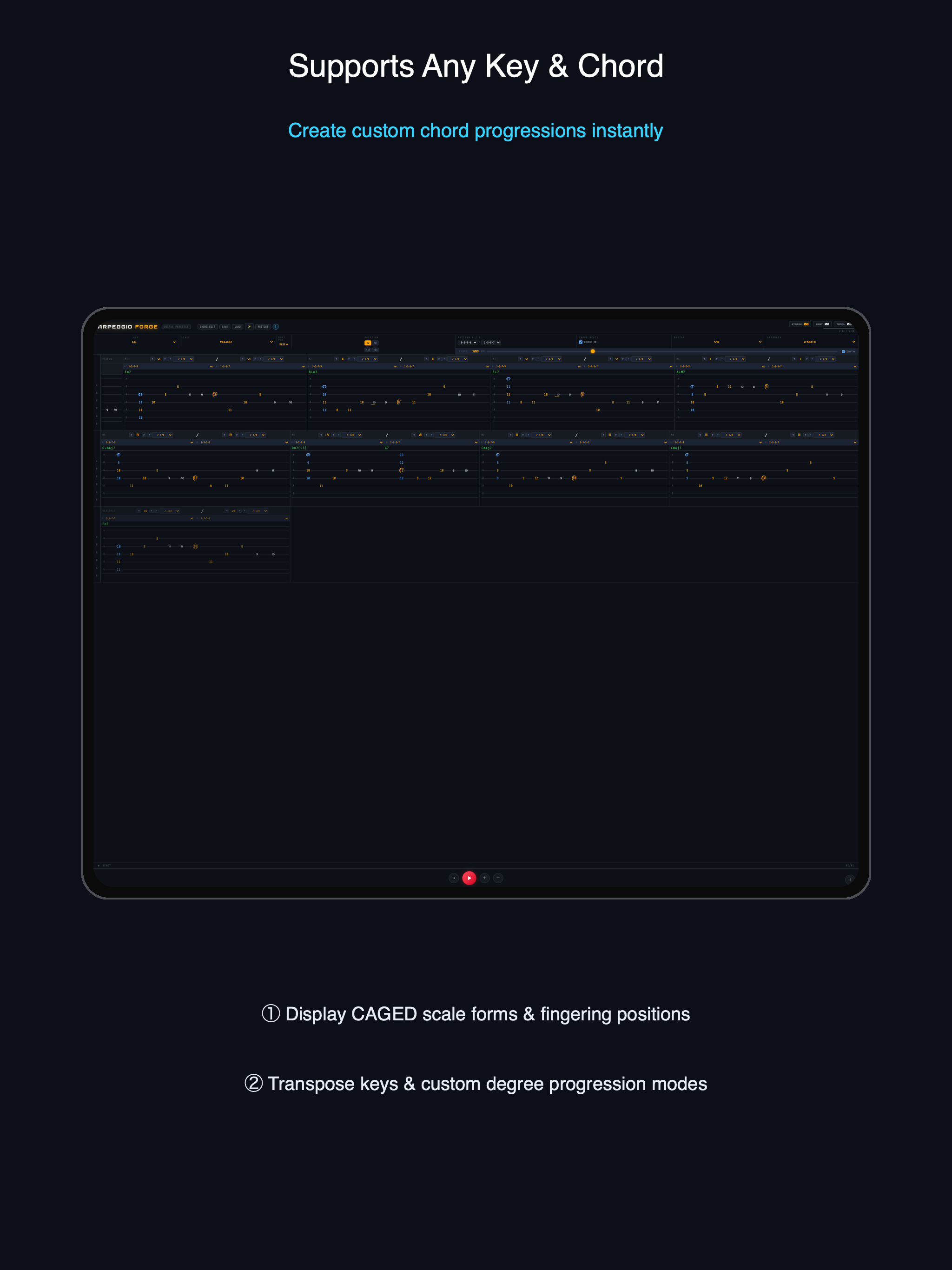Adjust the tempo slider handle
Image resolution: width=952 pixels, height=1270 pixels.
[x=593, y=351]
